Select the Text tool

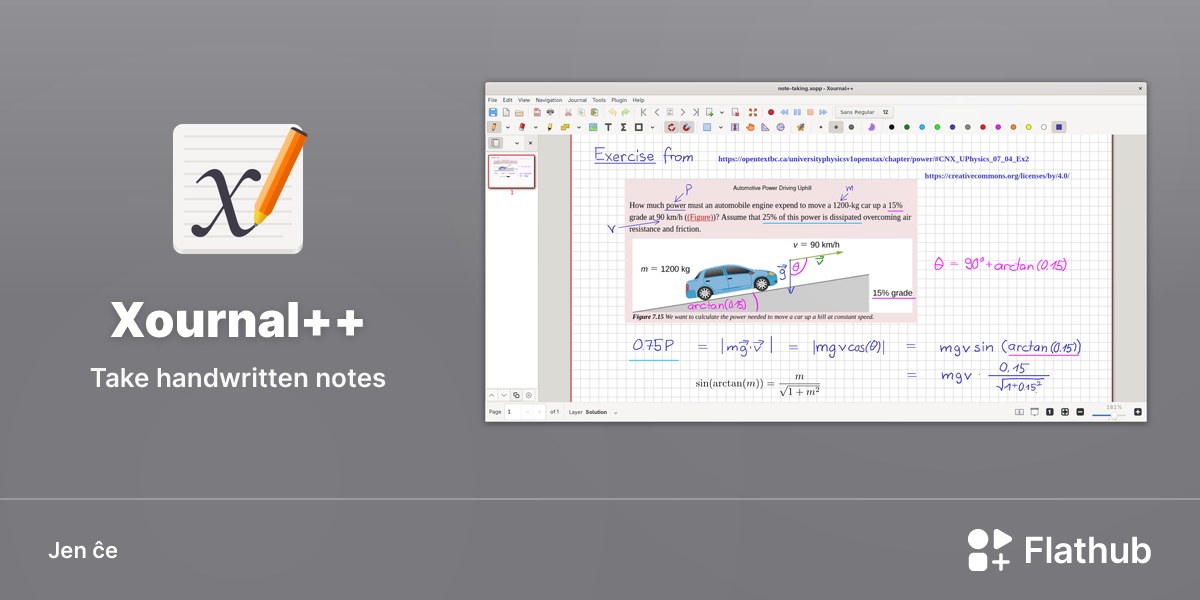(608, 127)
